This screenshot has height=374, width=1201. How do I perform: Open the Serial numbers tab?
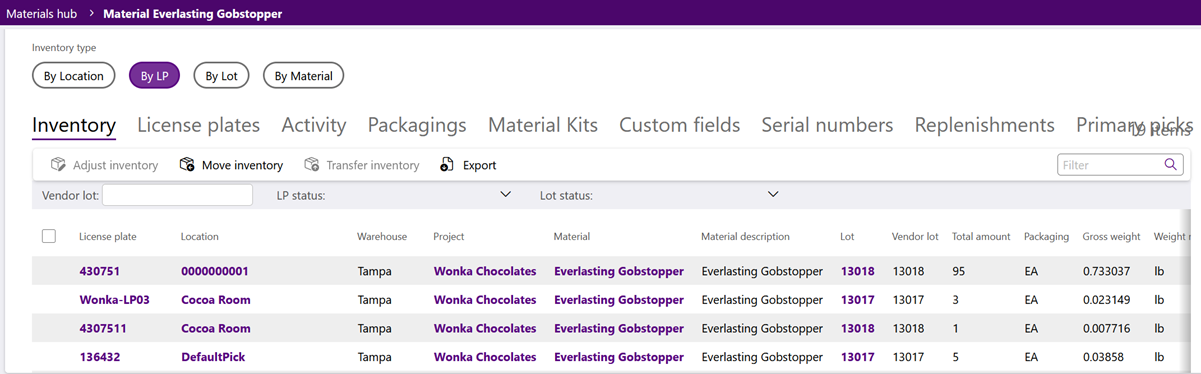click(x=827, y=125)
